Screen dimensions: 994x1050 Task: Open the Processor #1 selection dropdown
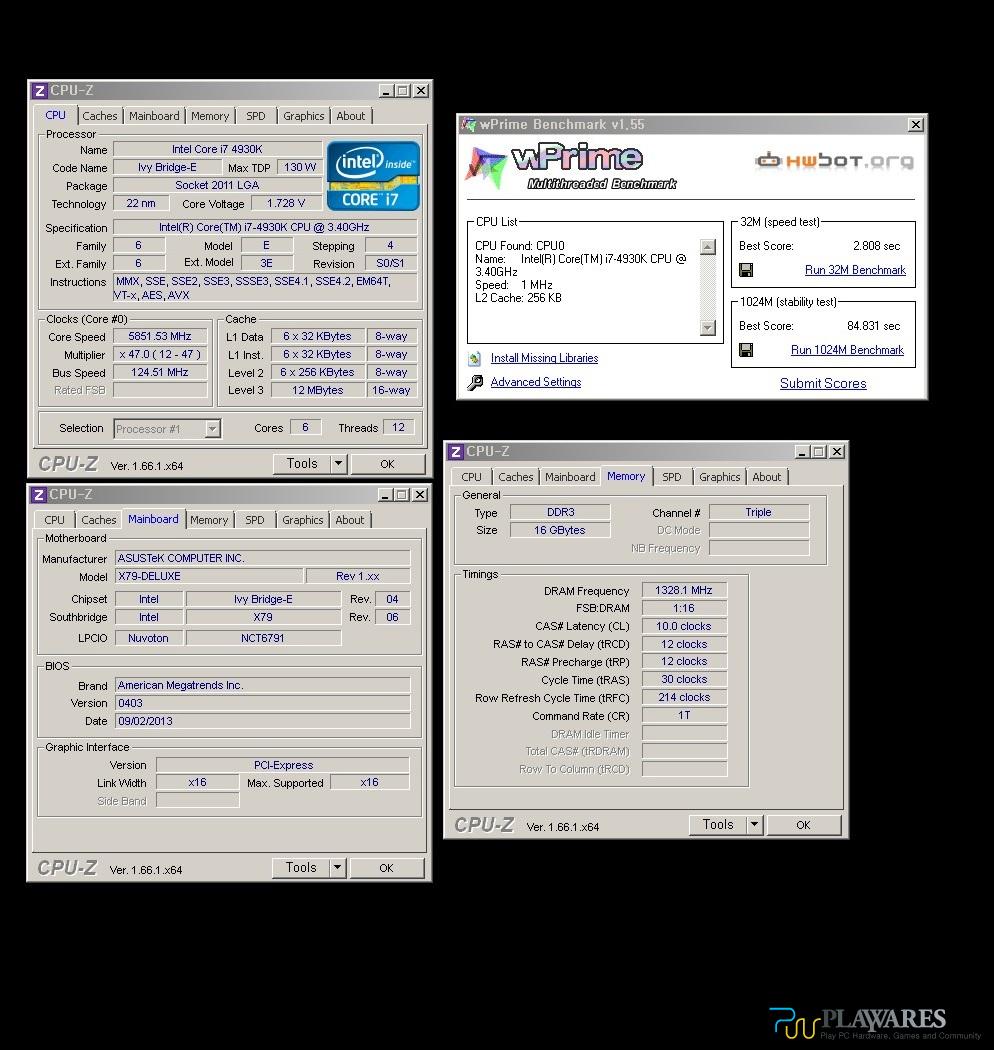click(x=212, y=429)
